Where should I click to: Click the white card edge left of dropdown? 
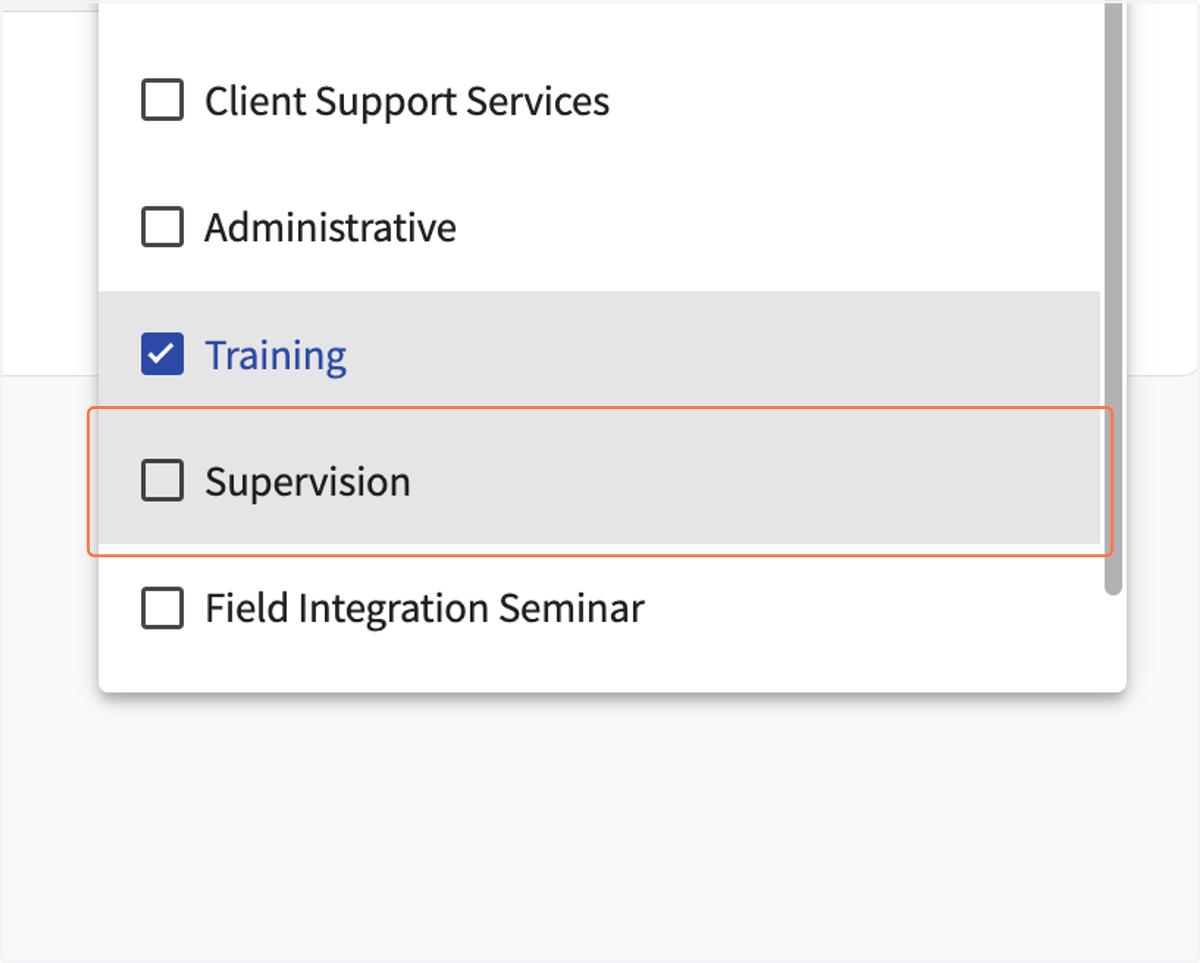coord(48,190)
